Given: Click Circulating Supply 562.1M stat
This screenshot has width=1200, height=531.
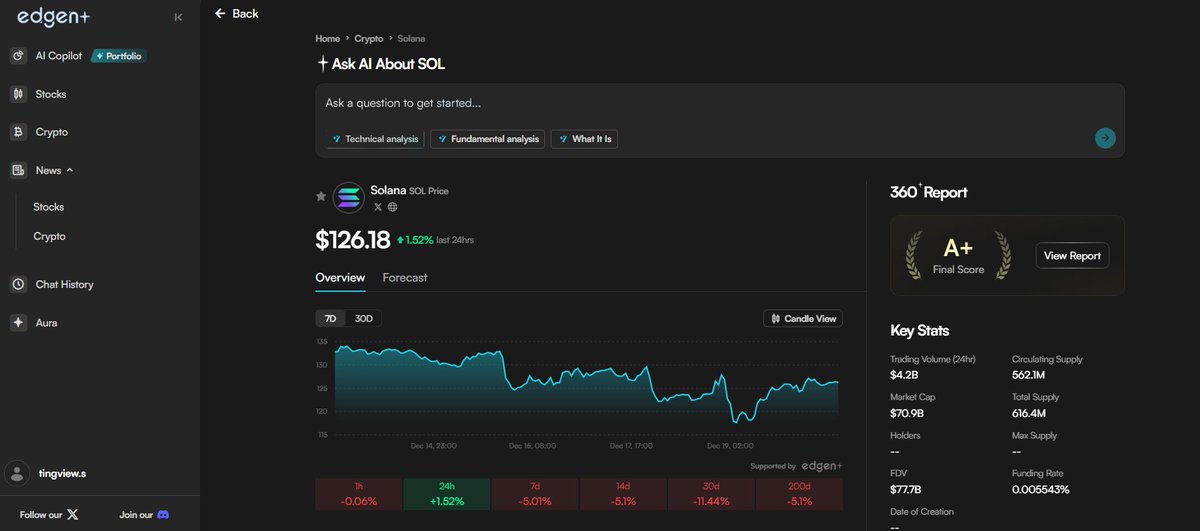Looking at the screenshot, I should pyautogui.click(x=1047, y=367).
